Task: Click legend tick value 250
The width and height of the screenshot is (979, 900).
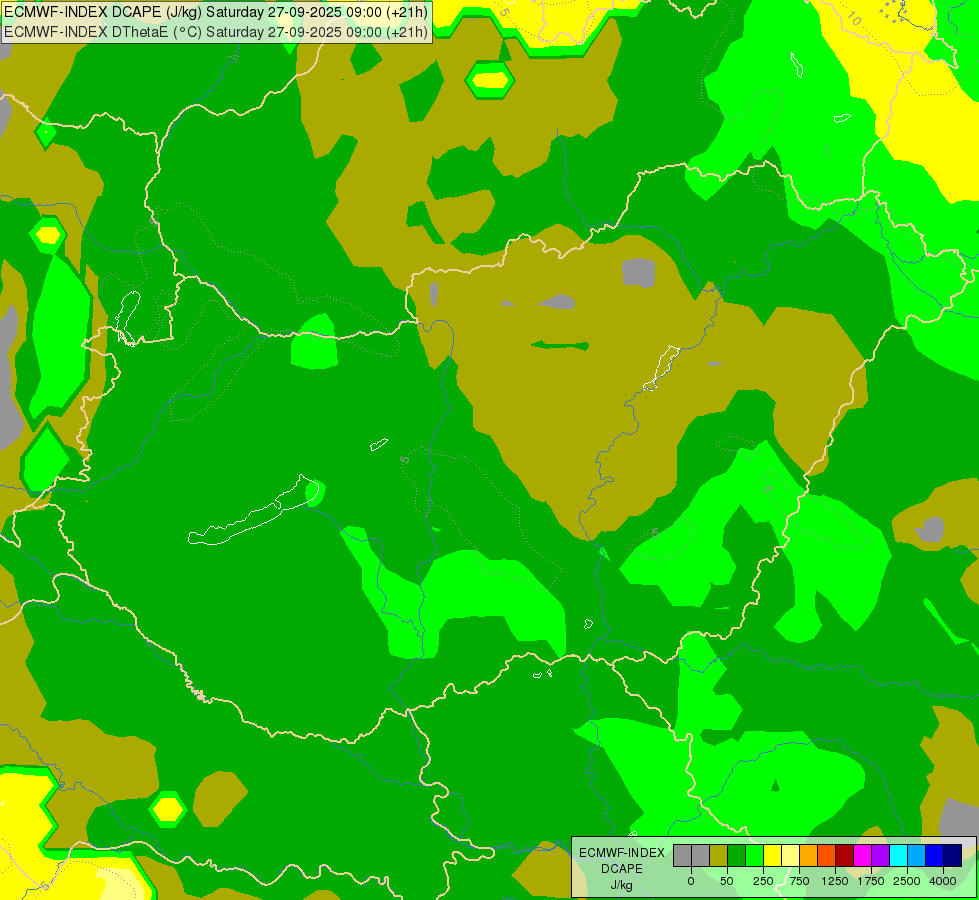Action: click(763, 881)
